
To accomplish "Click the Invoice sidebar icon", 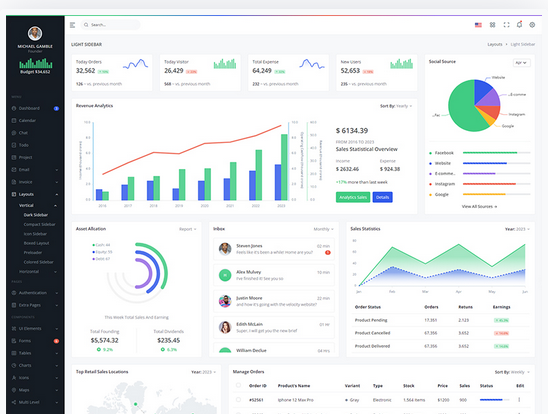I will [x=14, y=182].
